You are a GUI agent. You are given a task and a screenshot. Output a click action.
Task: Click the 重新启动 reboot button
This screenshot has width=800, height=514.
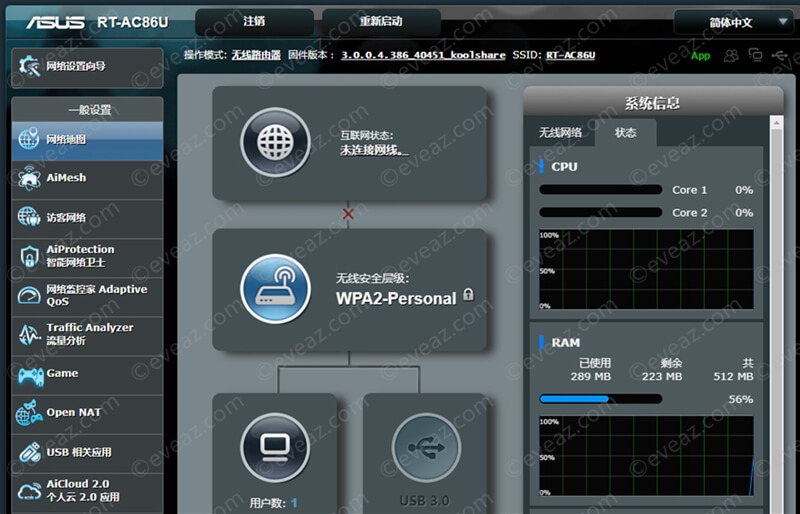(381, 21)
